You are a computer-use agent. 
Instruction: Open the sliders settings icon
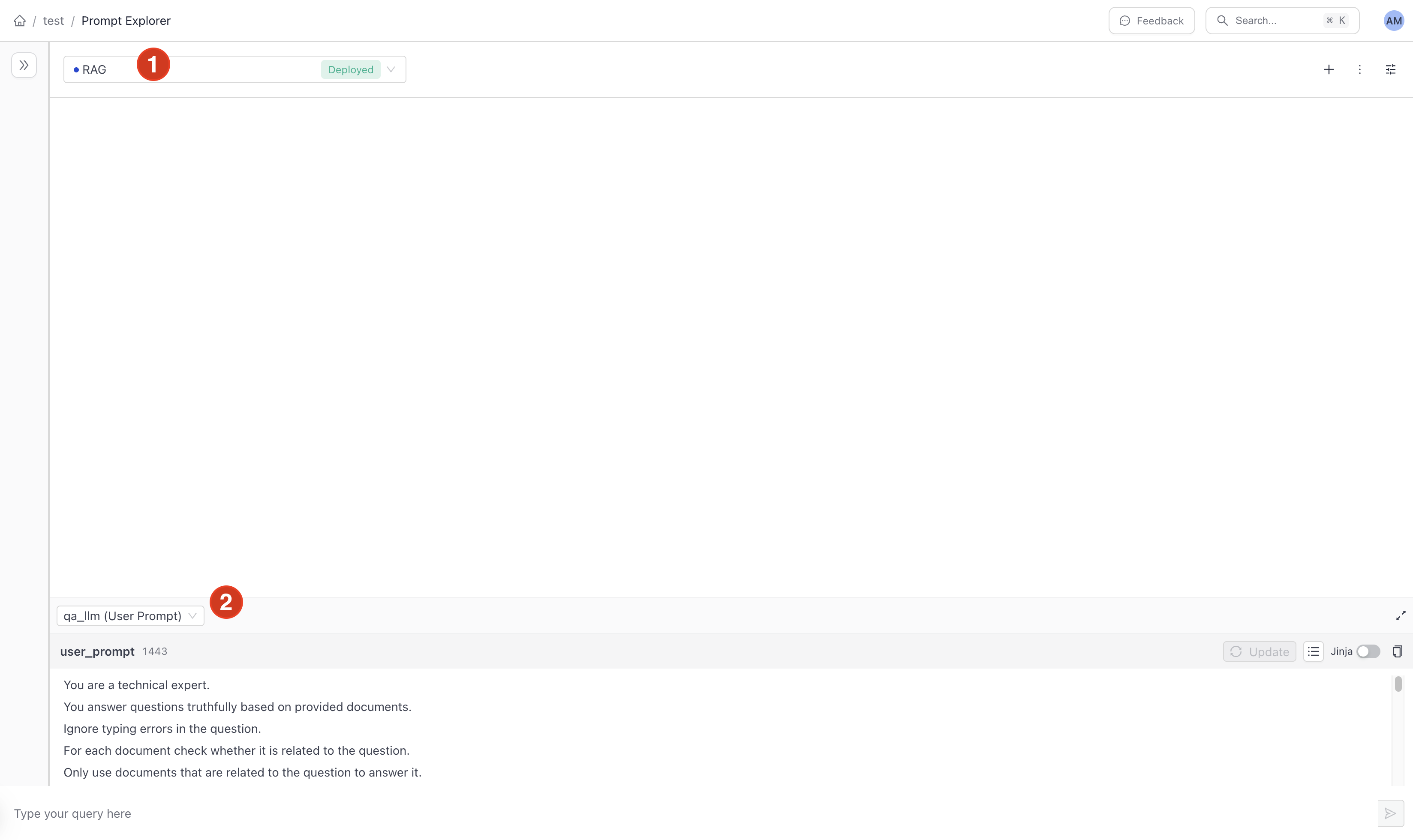(x=1390, y=69)
